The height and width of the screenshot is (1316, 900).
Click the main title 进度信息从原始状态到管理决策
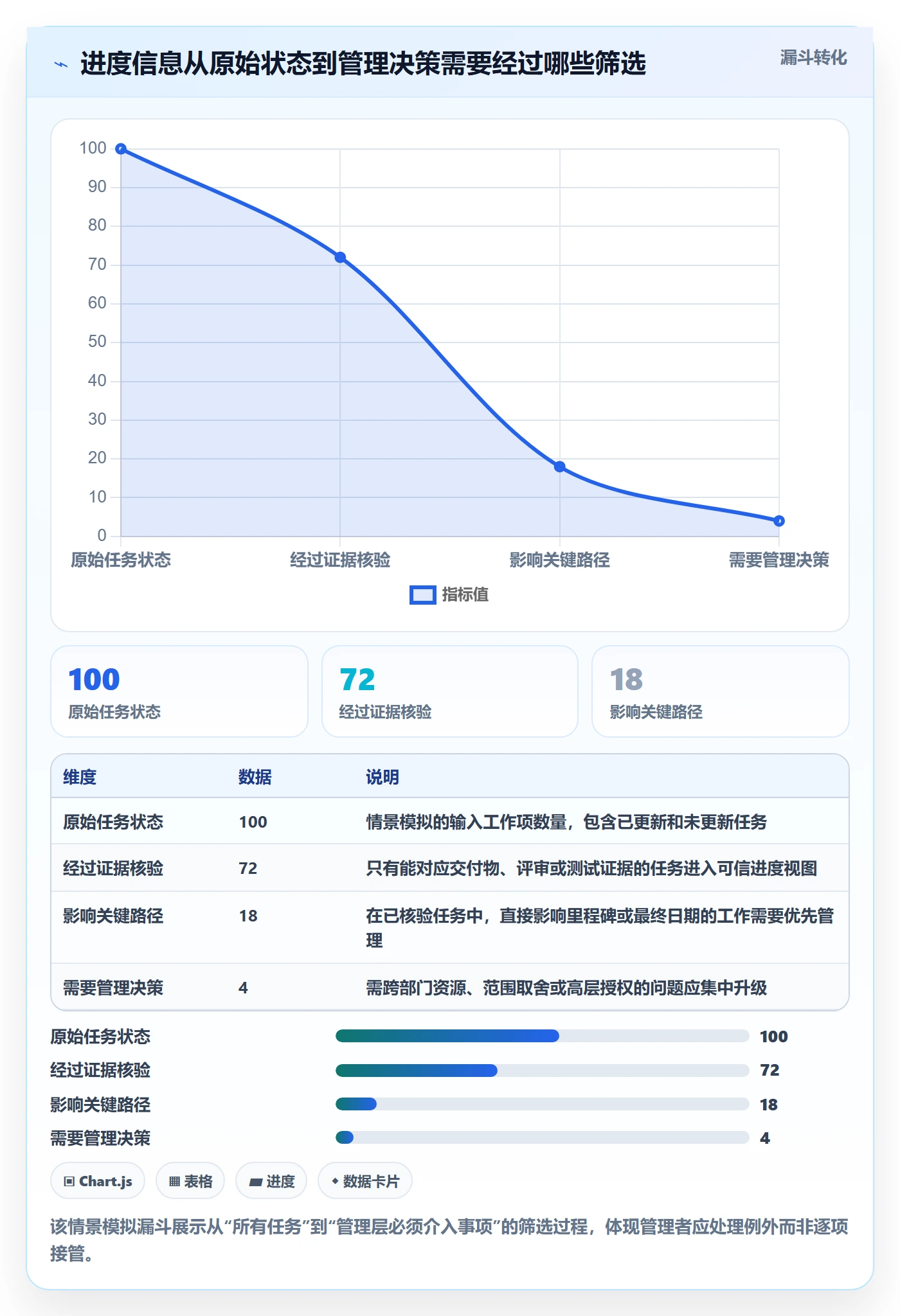[363, 64]
